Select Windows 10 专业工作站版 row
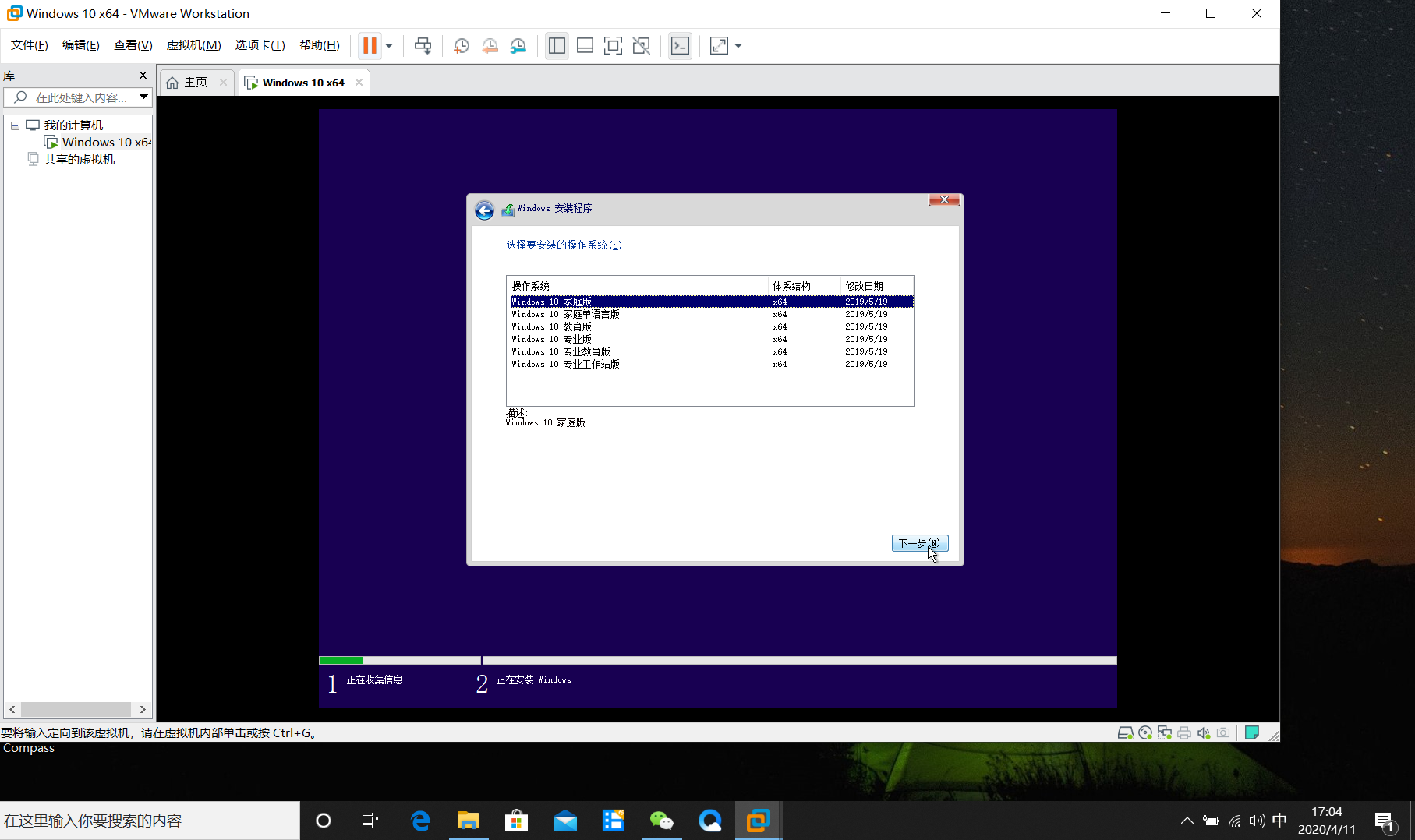The image size is (1415, 840). click(x=711, y=364)
